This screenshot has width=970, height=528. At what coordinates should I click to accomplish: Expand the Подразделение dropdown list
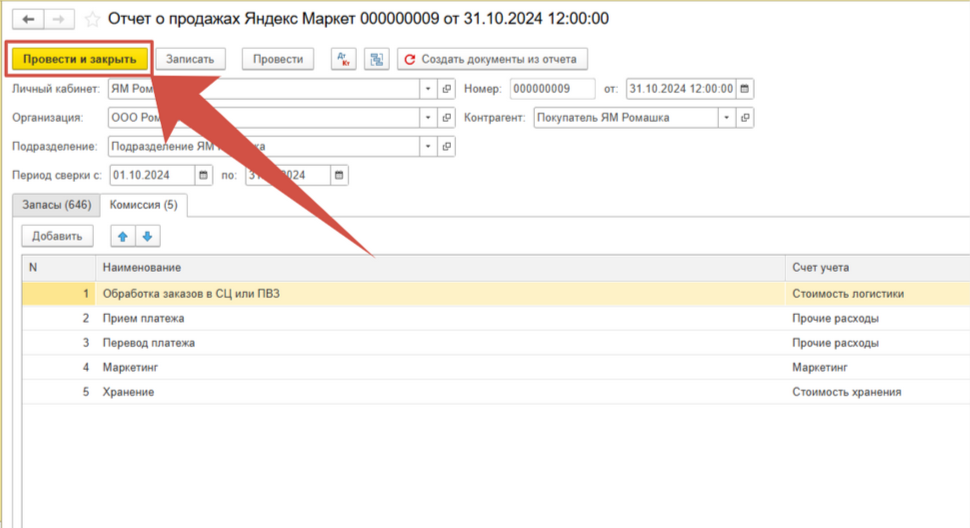(x=429, y=147)
